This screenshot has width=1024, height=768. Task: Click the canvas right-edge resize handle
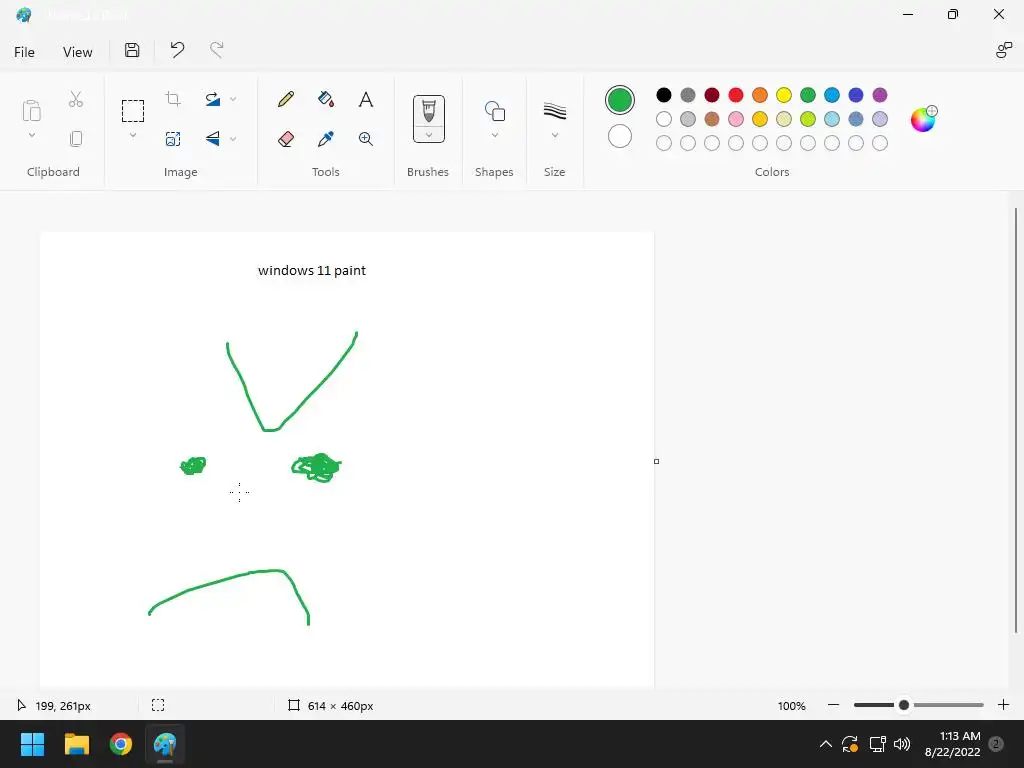[656, 462]
